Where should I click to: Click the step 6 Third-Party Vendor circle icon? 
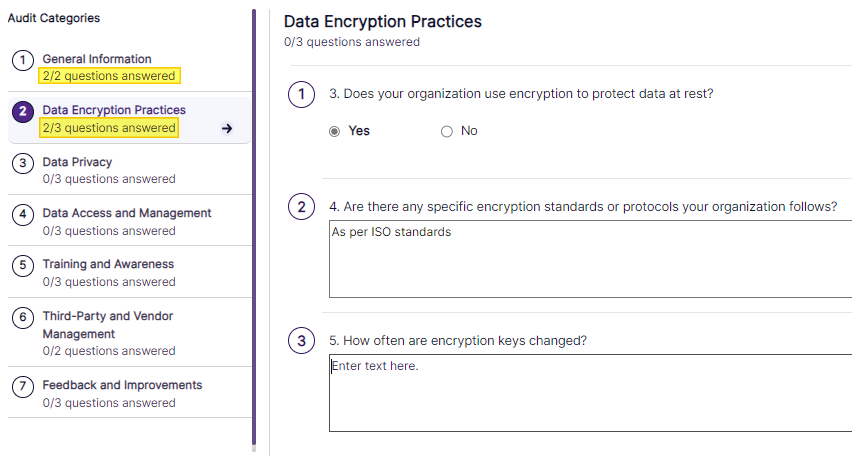[22, 317]
